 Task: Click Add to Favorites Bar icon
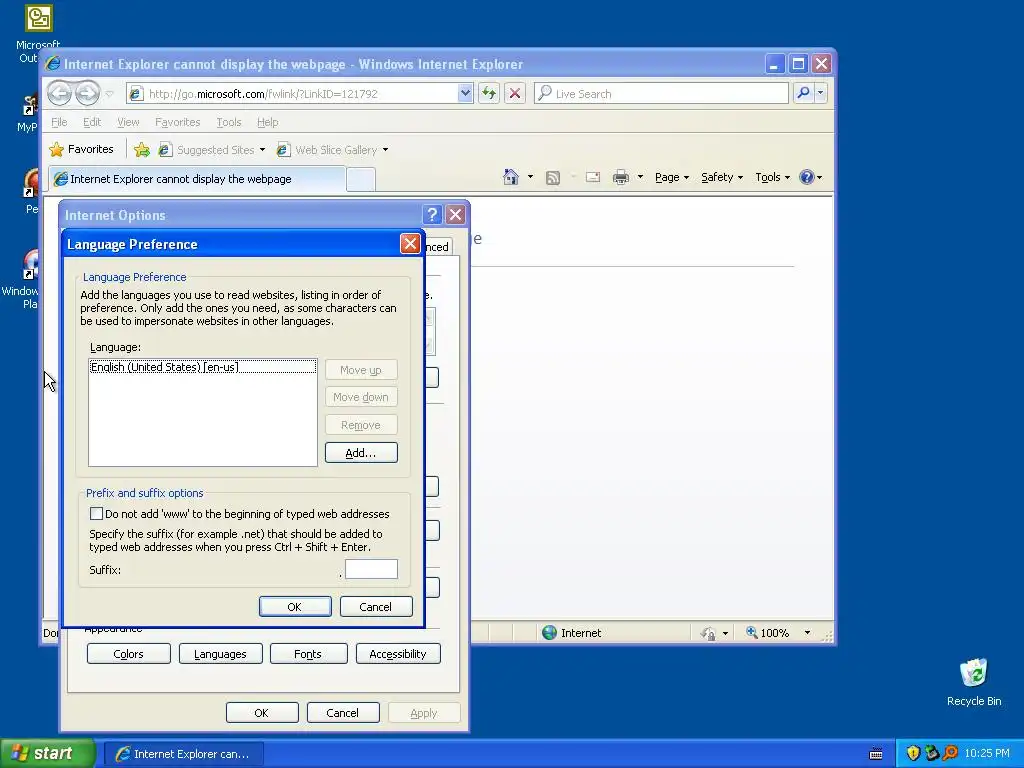pos(142,150)
